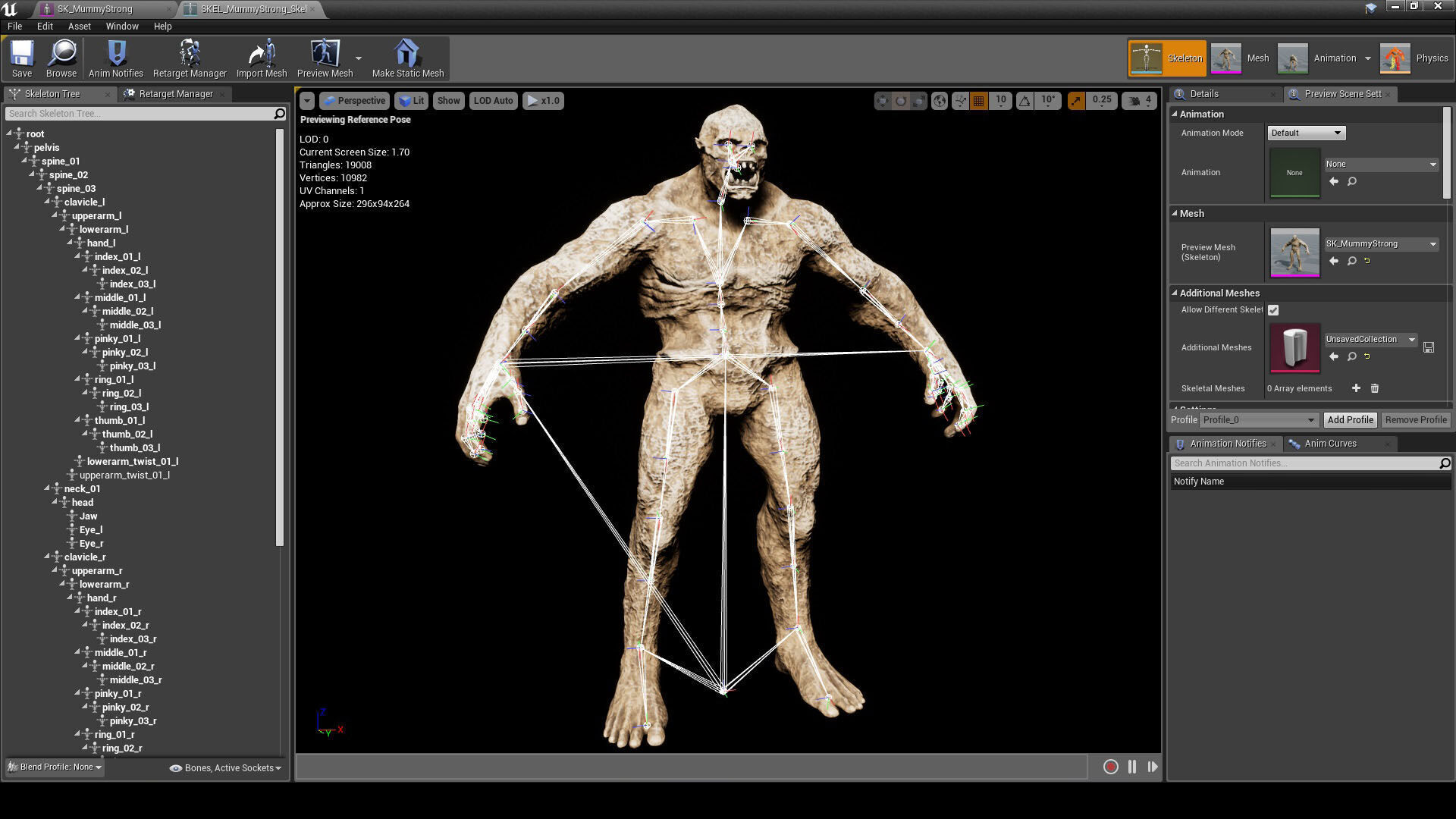The width and height of the screenshot is (1456, 819).
Task: Select the translate gizmo mode icon
Action: [x=882, y=101]
